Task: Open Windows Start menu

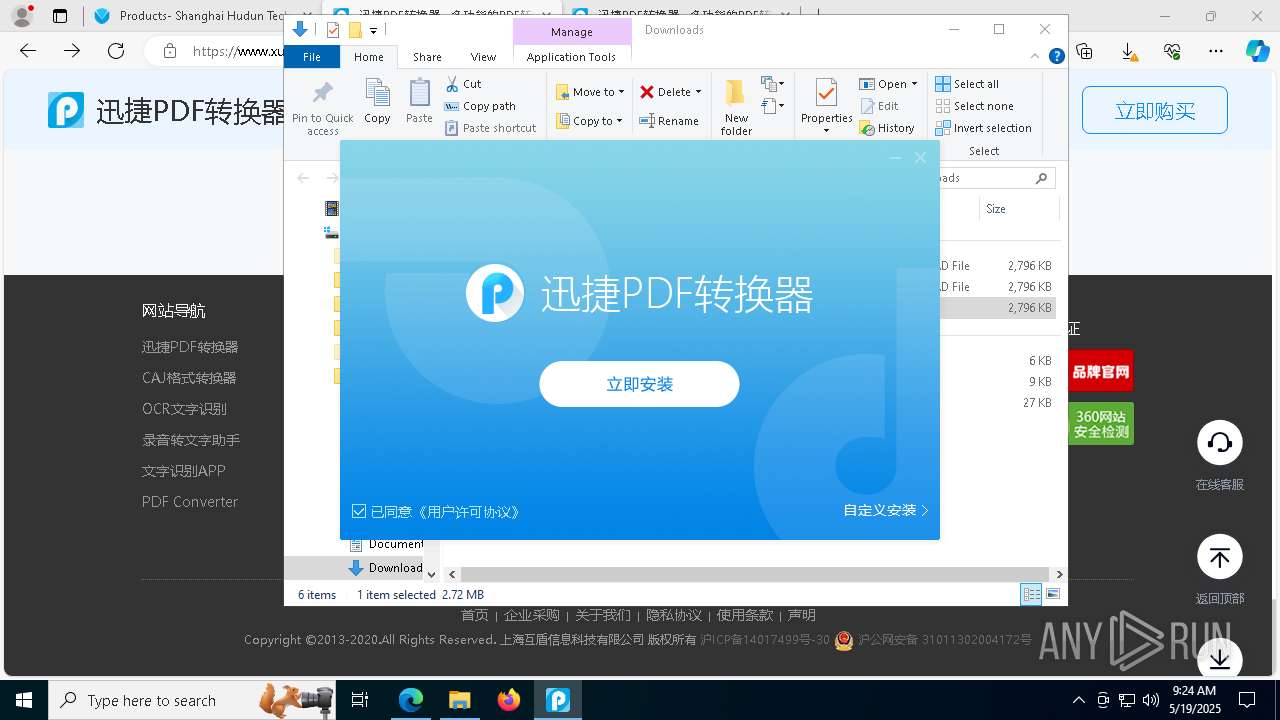Action: pyautogui.click(x=24, y=700)
